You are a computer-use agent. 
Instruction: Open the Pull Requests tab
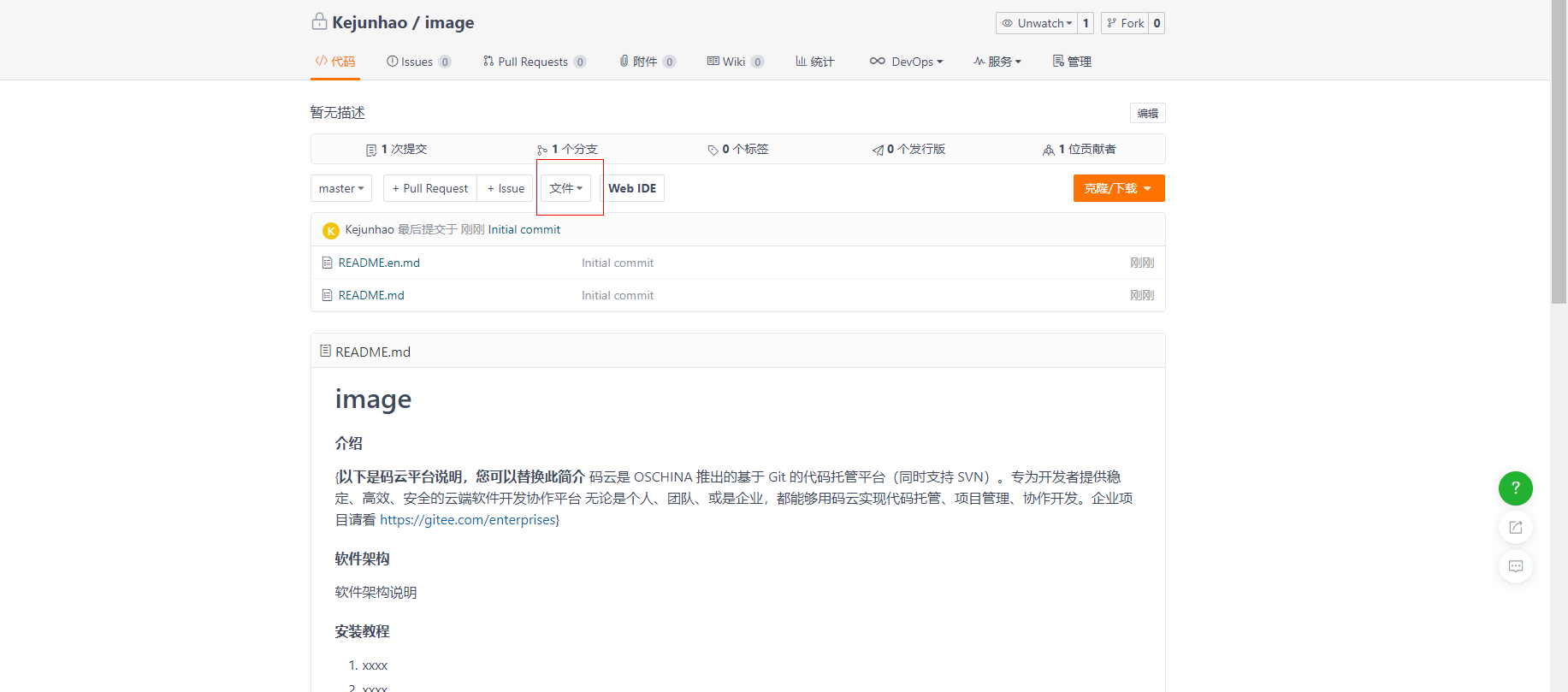[535, 62]
